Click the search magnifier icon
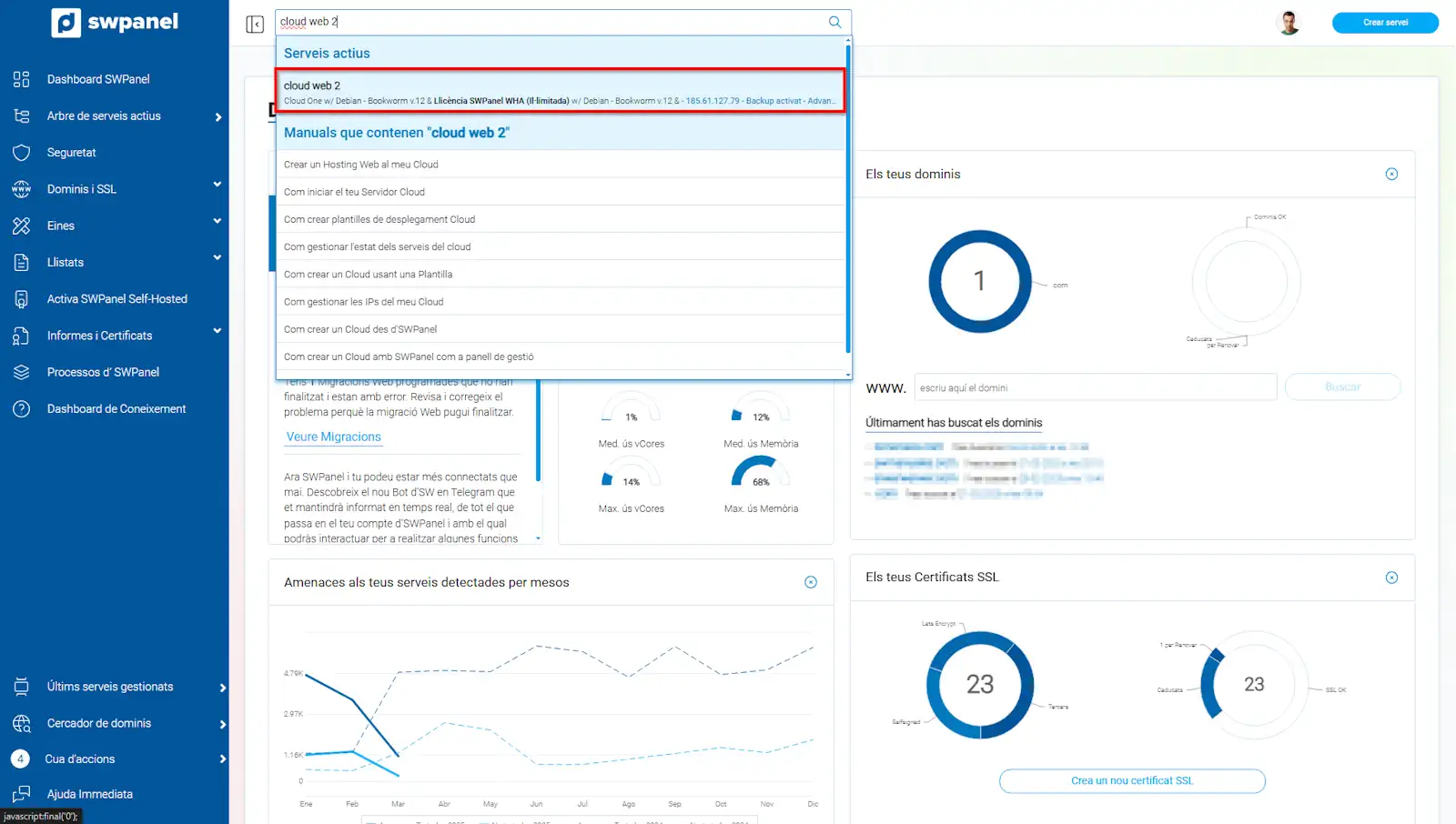 pos(834,22)
